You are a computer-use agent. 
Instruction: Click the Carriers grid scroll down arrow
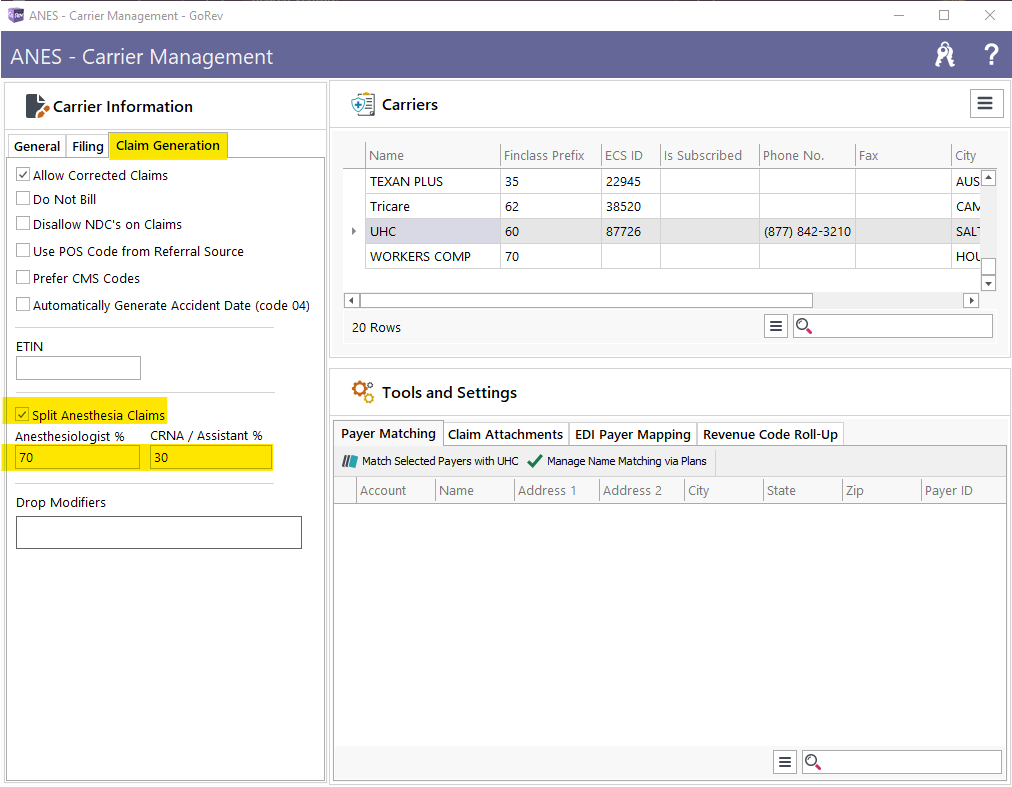tap(988, 283)
